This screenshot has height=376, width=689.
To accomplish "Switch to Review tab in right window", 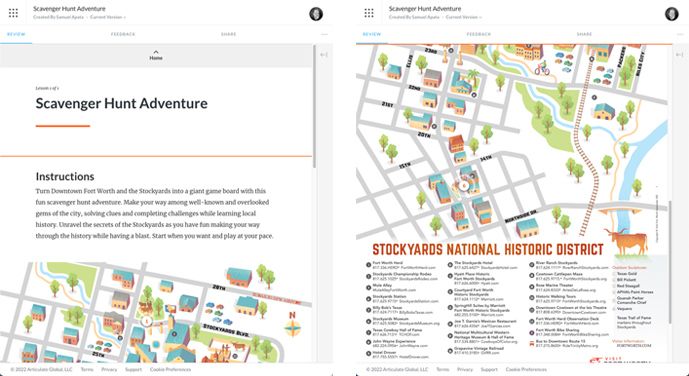I will (x=372, y=34).
